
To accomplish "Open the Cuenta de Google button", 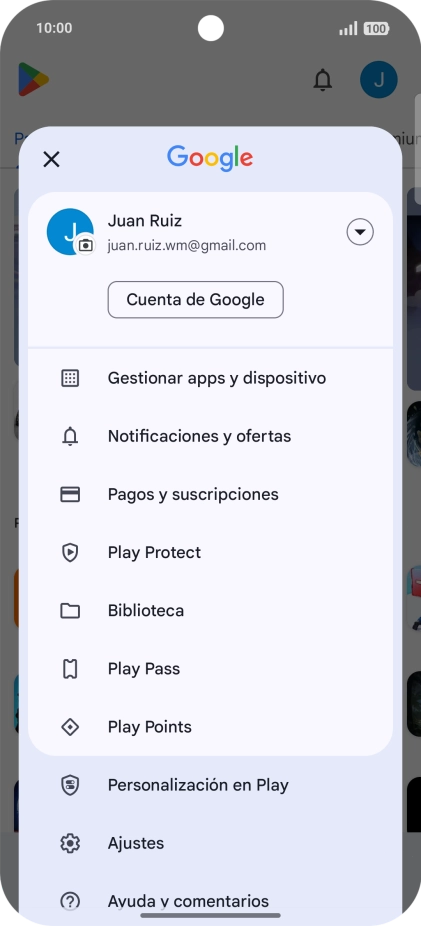I will 195,299.
